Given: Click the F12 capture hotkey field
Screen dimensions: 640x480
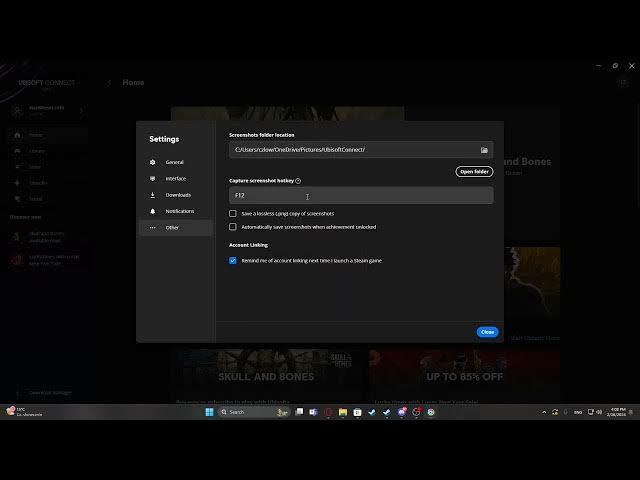Looking at the screenshot, I should coord(361,196).
